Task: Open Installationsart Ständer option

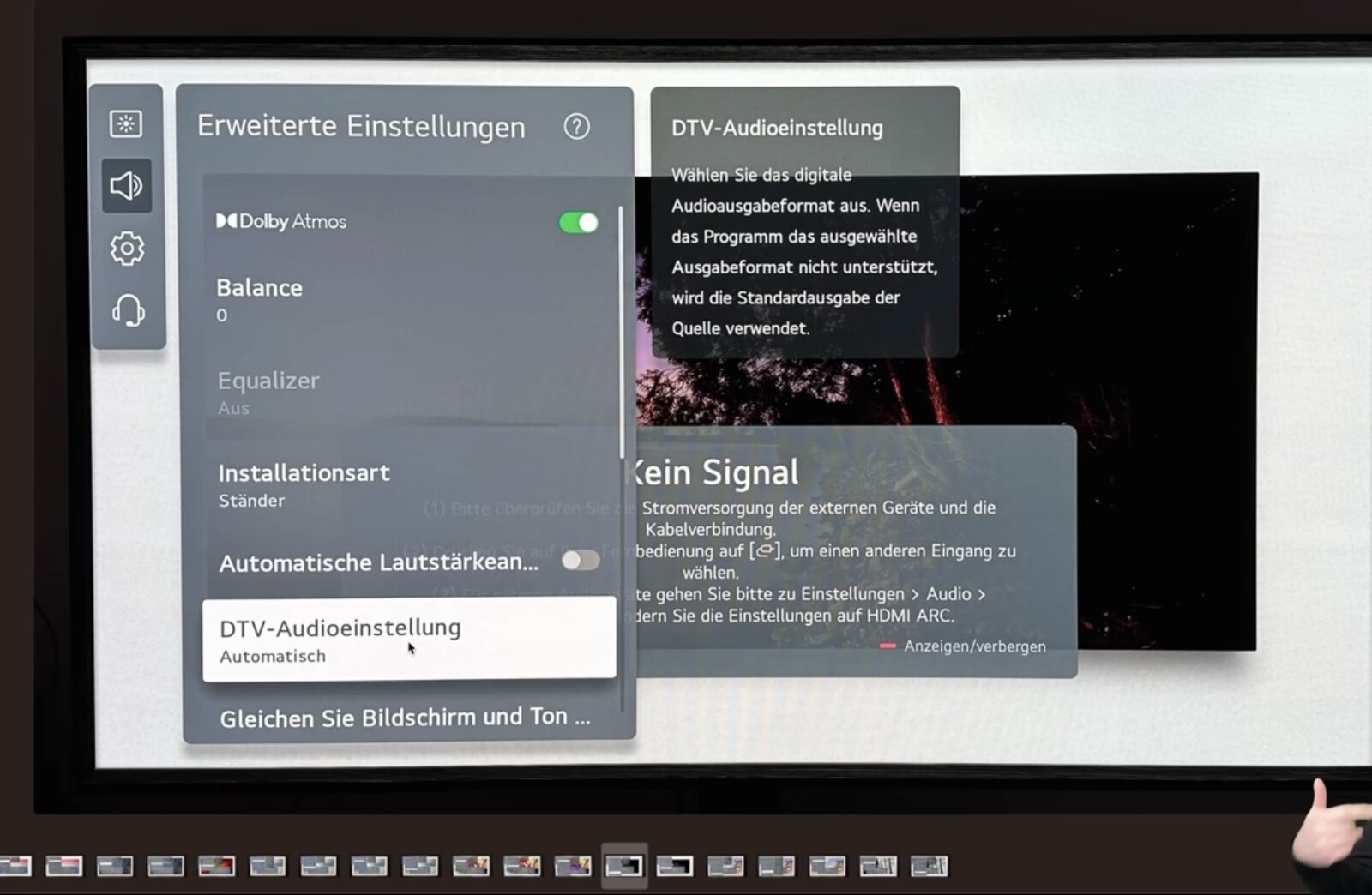Action: click(410, 485)
